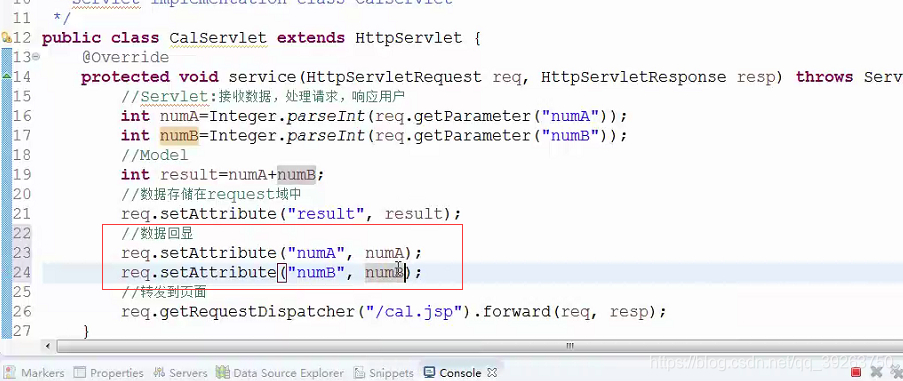Click the override indicator triangle beside line 14

(x=6, y=75)
